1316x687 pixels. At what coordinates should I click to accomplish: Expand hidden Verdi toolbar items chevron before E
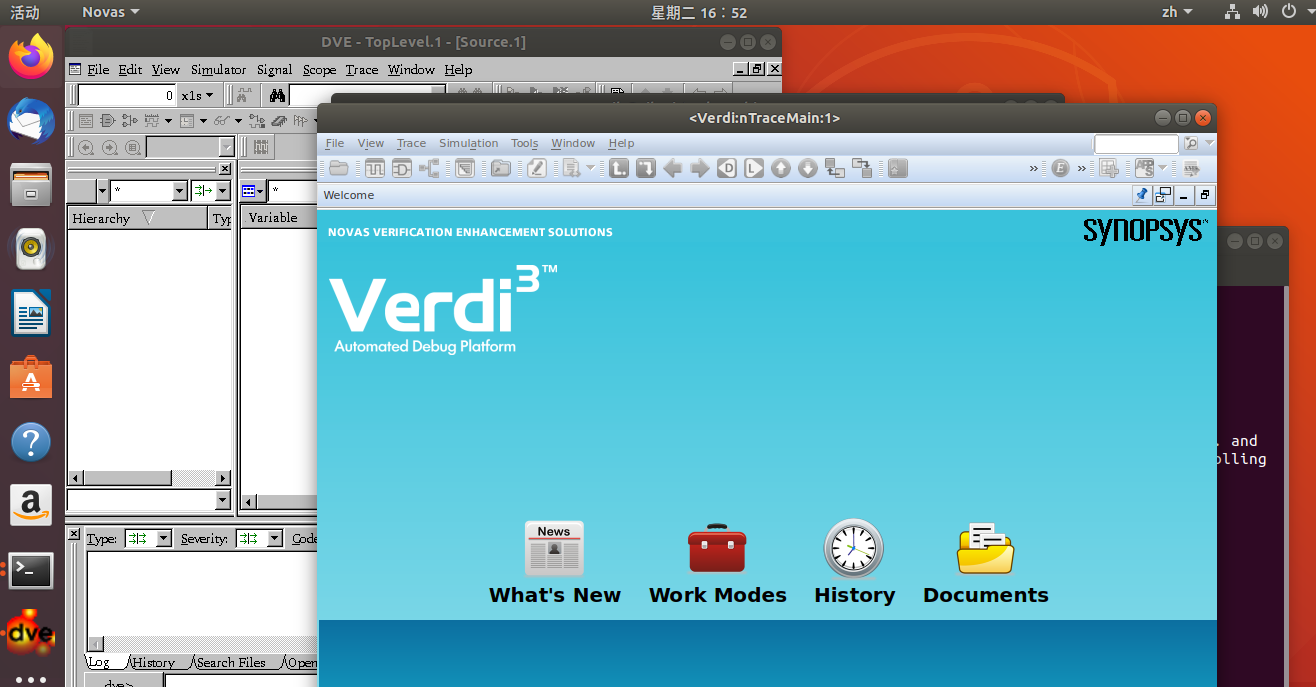click(1034, 169)
